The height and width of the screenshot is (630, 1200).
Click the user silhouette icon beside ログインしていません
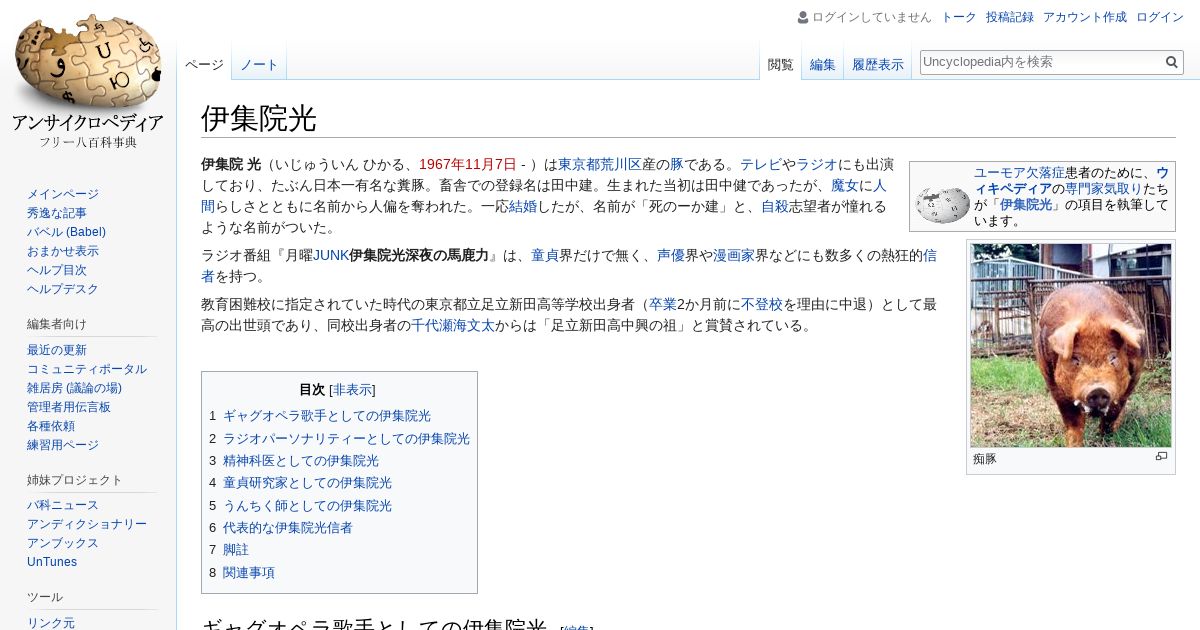click(x=803, y=17)
